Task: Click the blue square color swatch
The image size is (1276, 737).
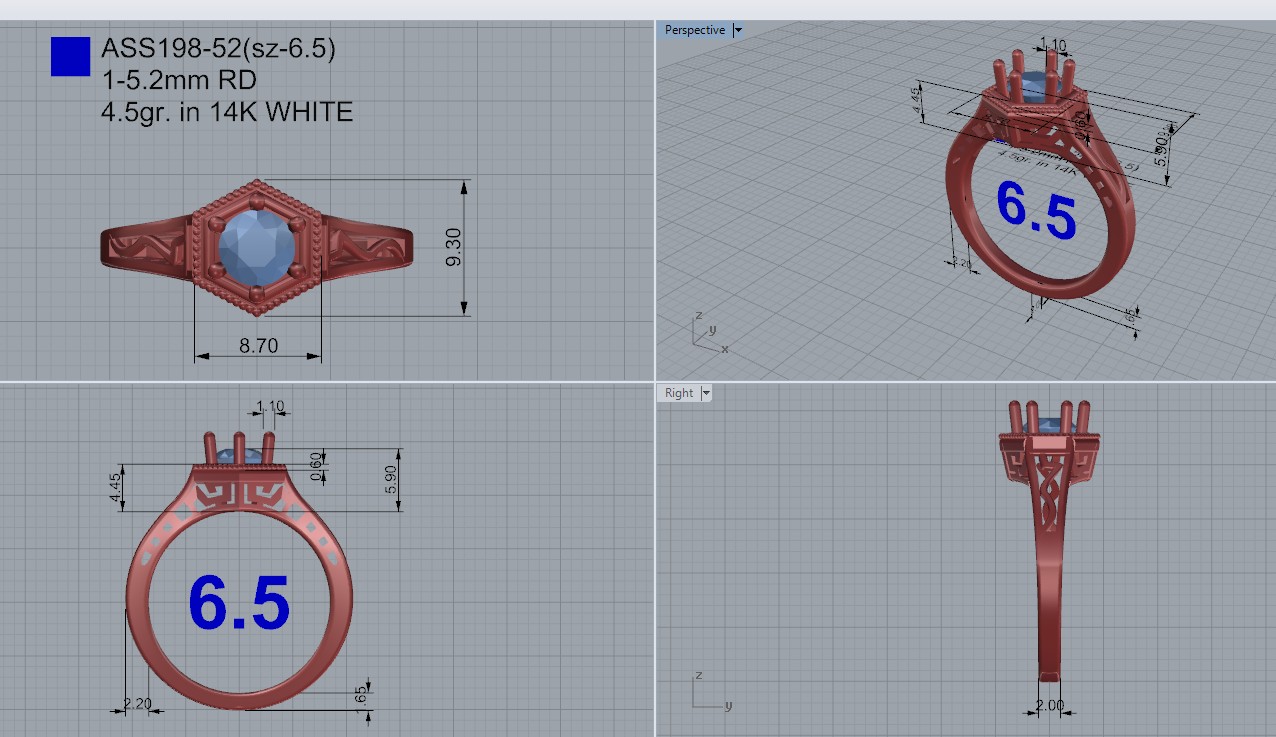Action: click(70, 56)
